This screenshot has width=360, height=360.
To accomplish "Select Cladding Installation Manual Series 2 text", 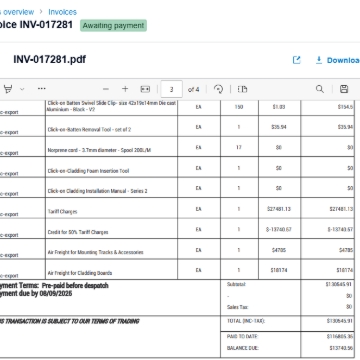I will 97,191.
